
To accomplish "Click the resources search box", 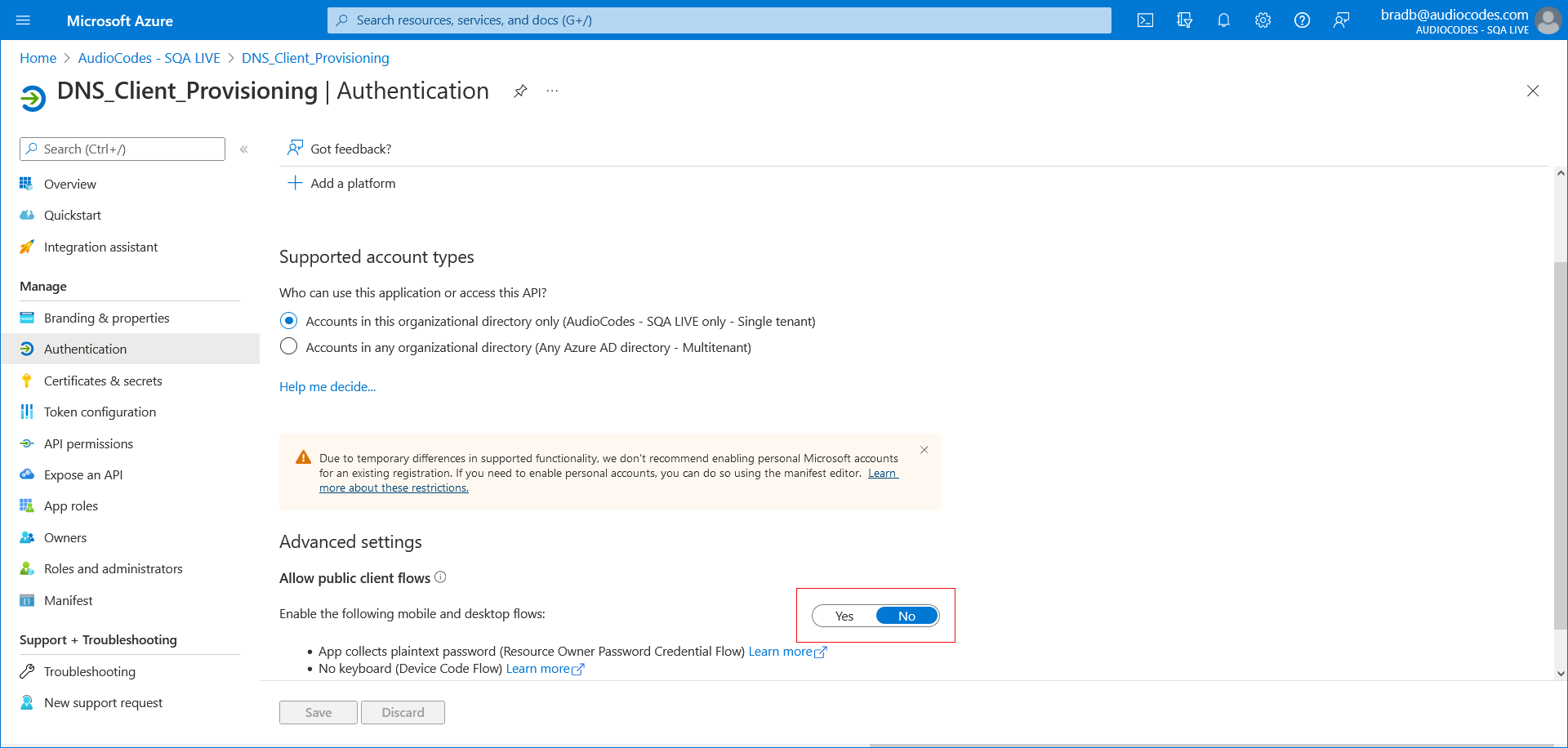I will (719, 20).
